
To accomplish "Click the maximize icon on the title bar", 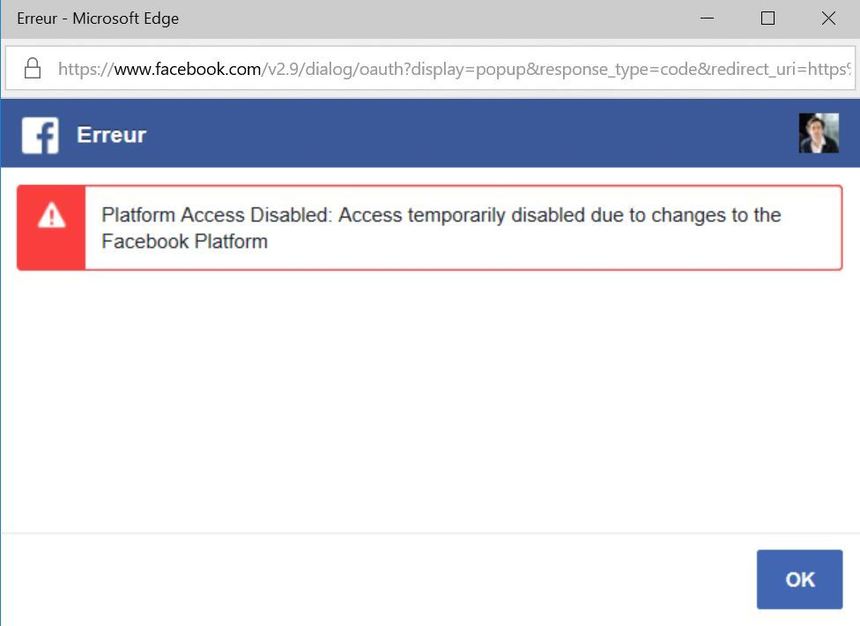I will click(768, 18).
